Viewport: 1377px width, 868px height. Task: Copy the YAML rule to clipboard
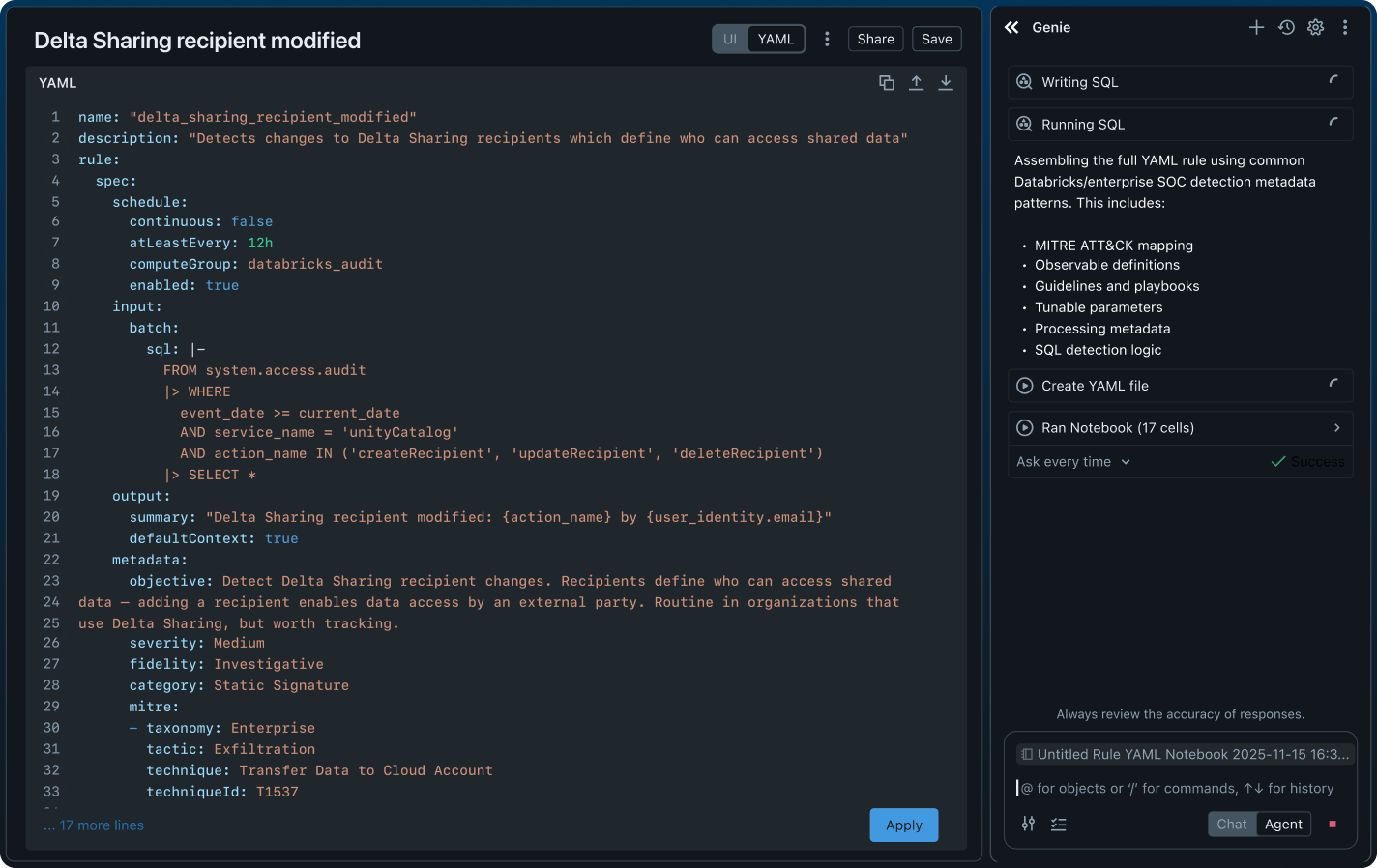pyautogui.click(x=886, y=83)
